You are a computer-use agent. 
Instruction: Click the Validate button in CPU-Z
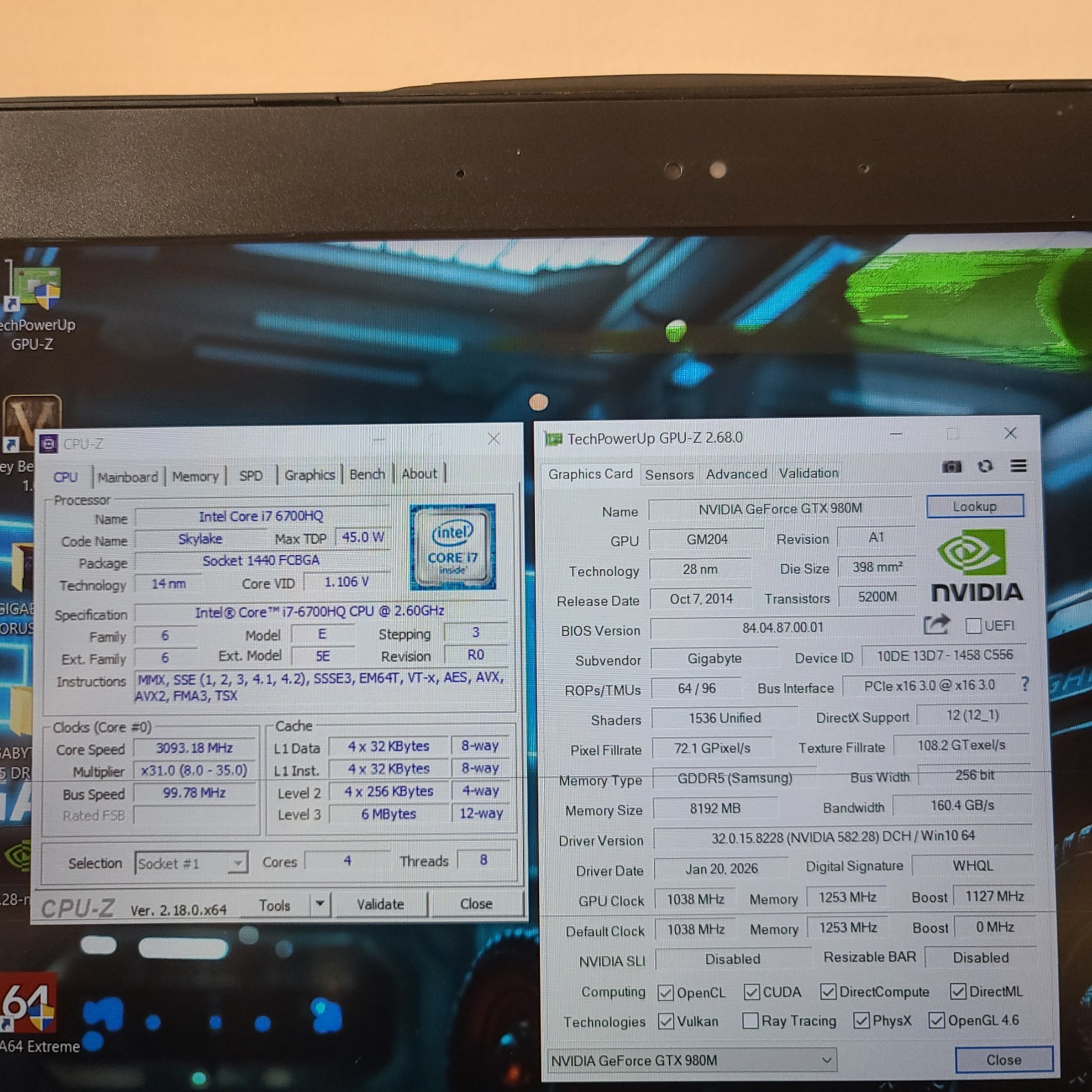pyautogui.click(x=380, y=904)
